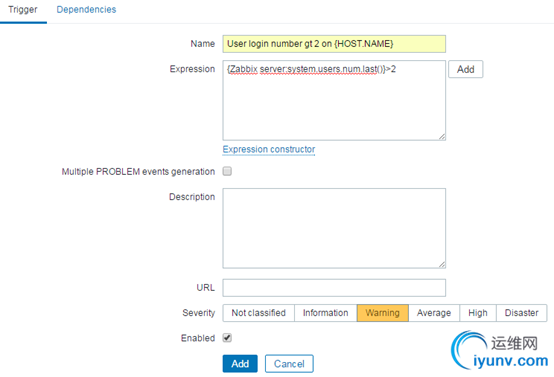Cancel the trigger creation
The height and width of the screenshot is (377, 554).
(x=289, y=364)
